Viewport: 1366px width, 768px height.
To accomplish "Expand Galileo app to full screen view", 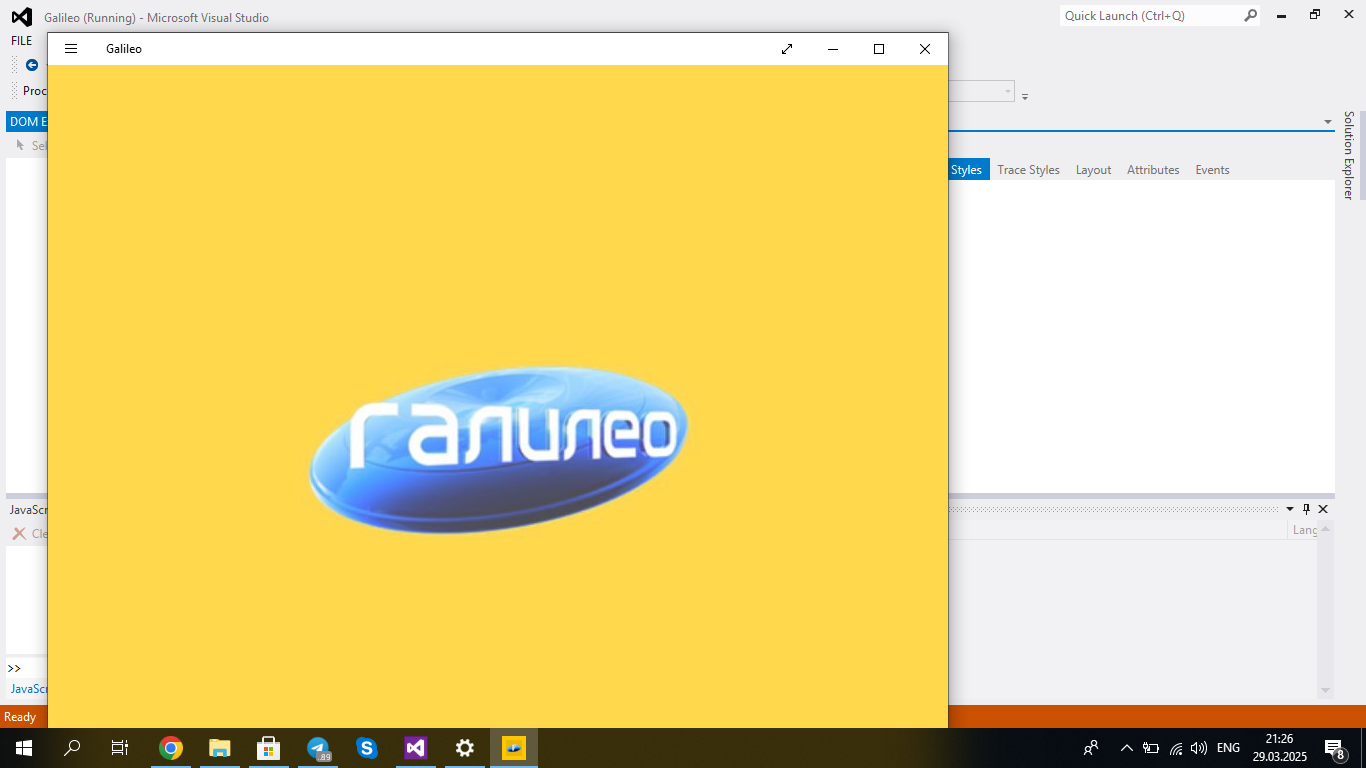I will point(787,49).
